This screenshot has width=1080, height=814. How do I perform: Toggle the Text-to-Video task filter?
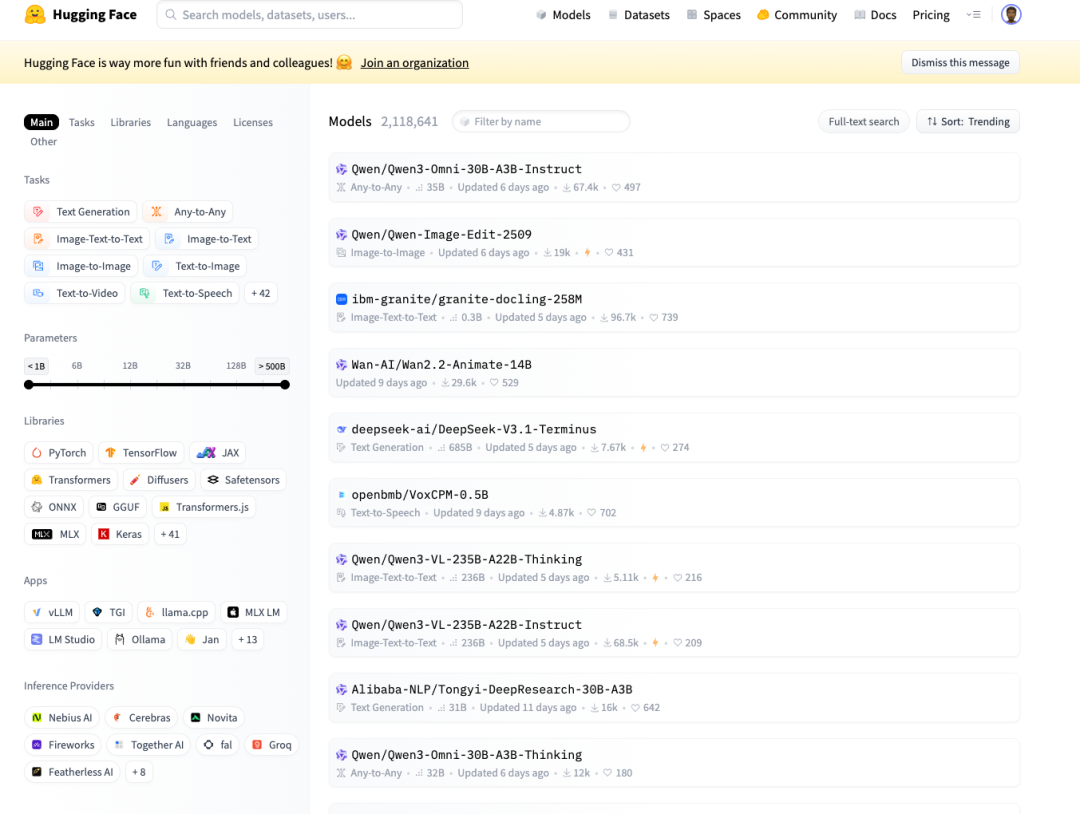pos(75,293)
